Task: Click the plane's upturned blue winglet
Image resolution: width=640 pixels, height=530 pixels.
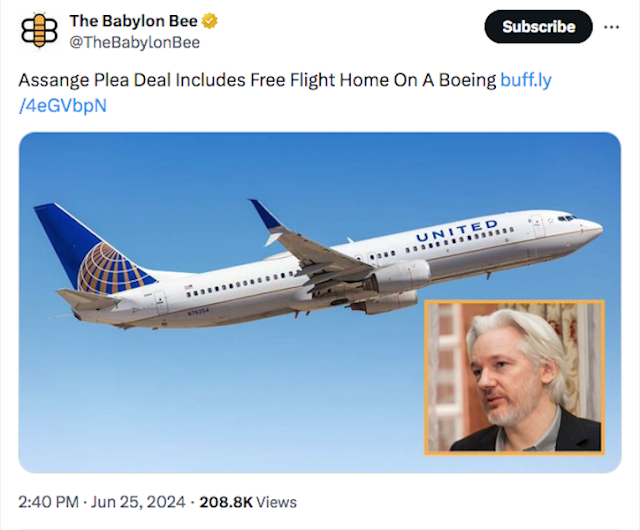Action: click(267, 216)
